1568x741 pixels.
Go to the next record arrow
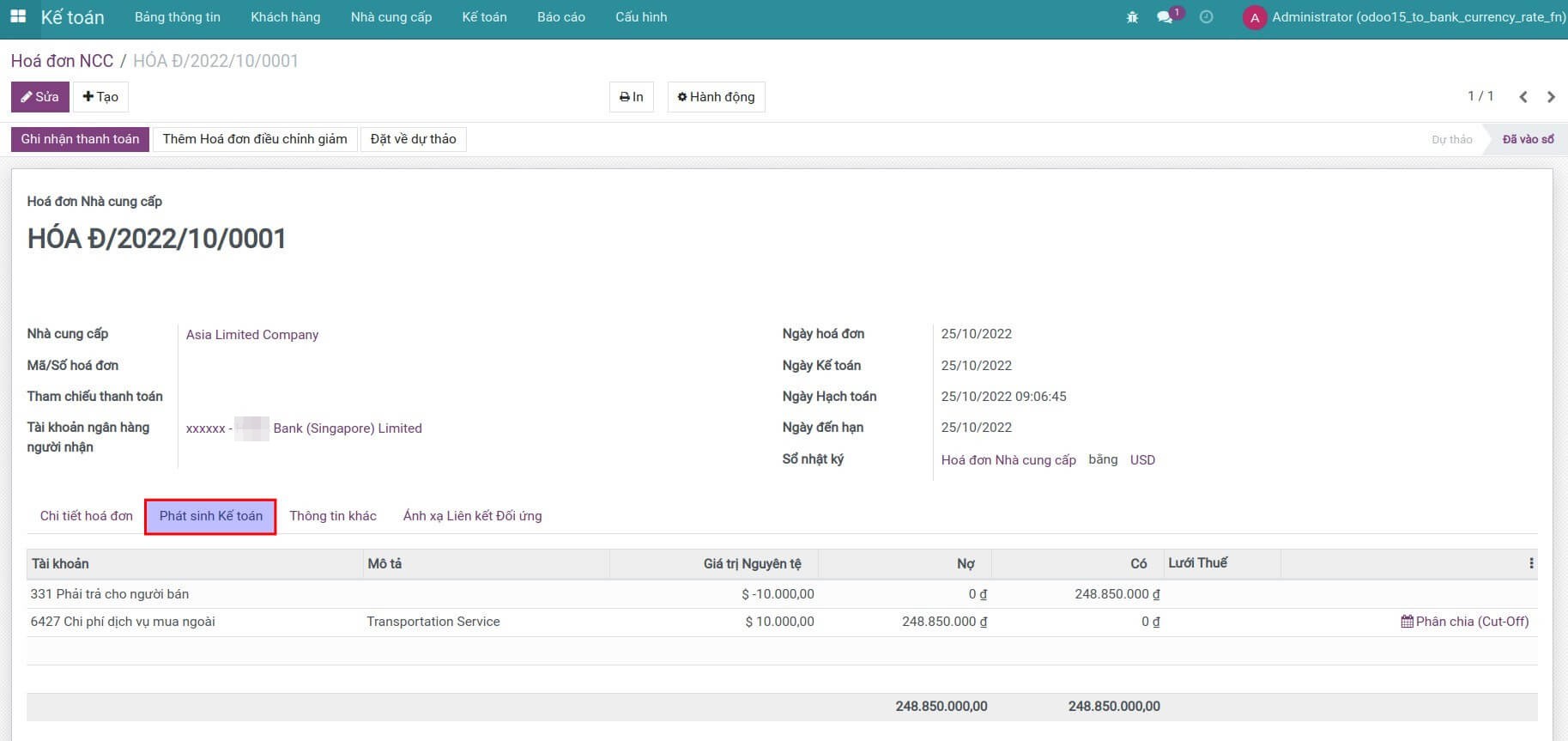pyautogui.click(x=1551, y=97)
